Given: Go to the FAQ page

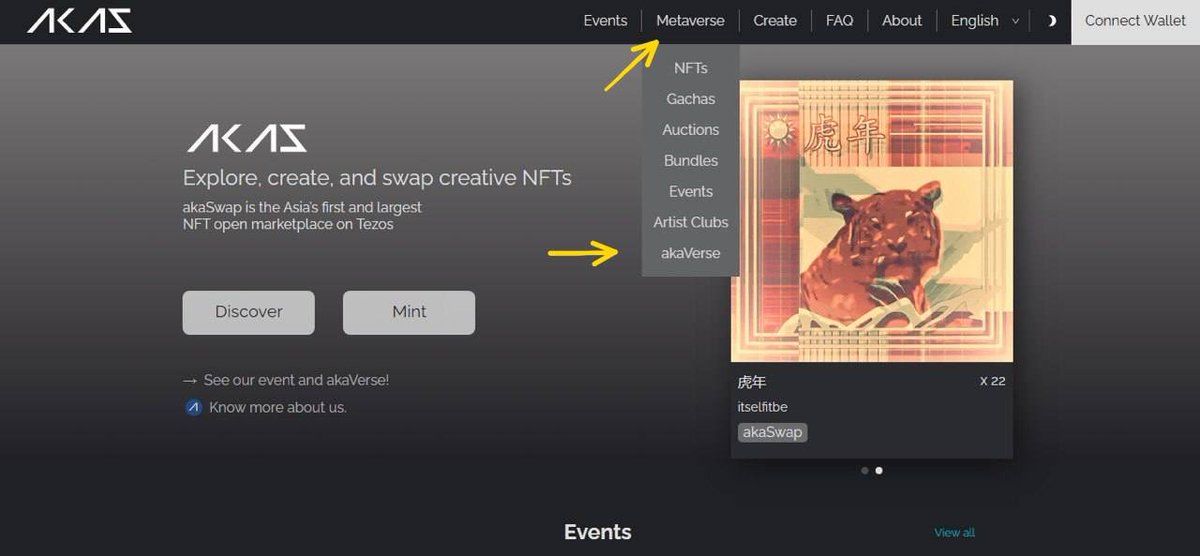Looking at the screenshot, I should click(839, 21).
